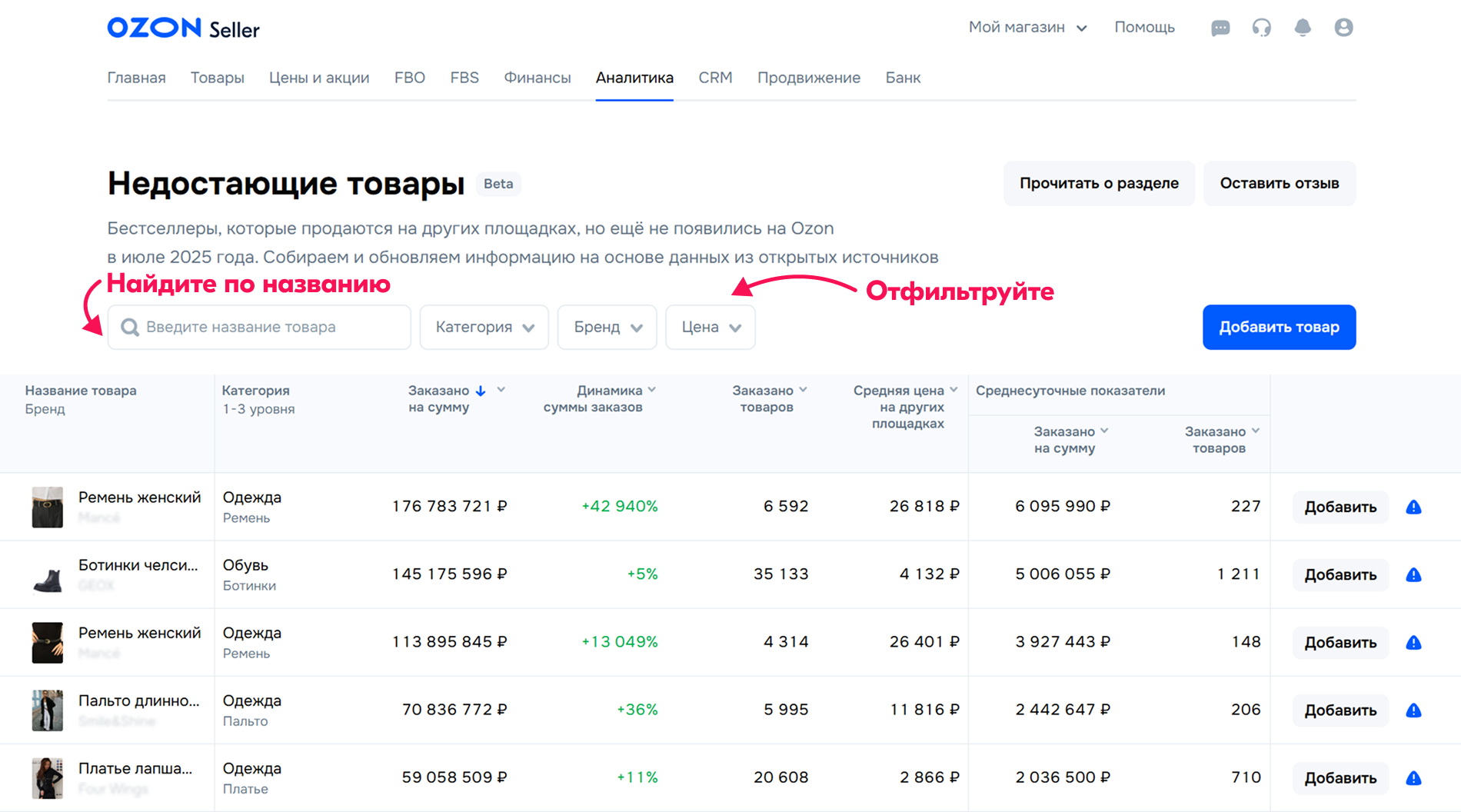This screenshot has height=812, width=1461.
Task: Go to the Продвижение tab
Action: [x=809, y=78]
